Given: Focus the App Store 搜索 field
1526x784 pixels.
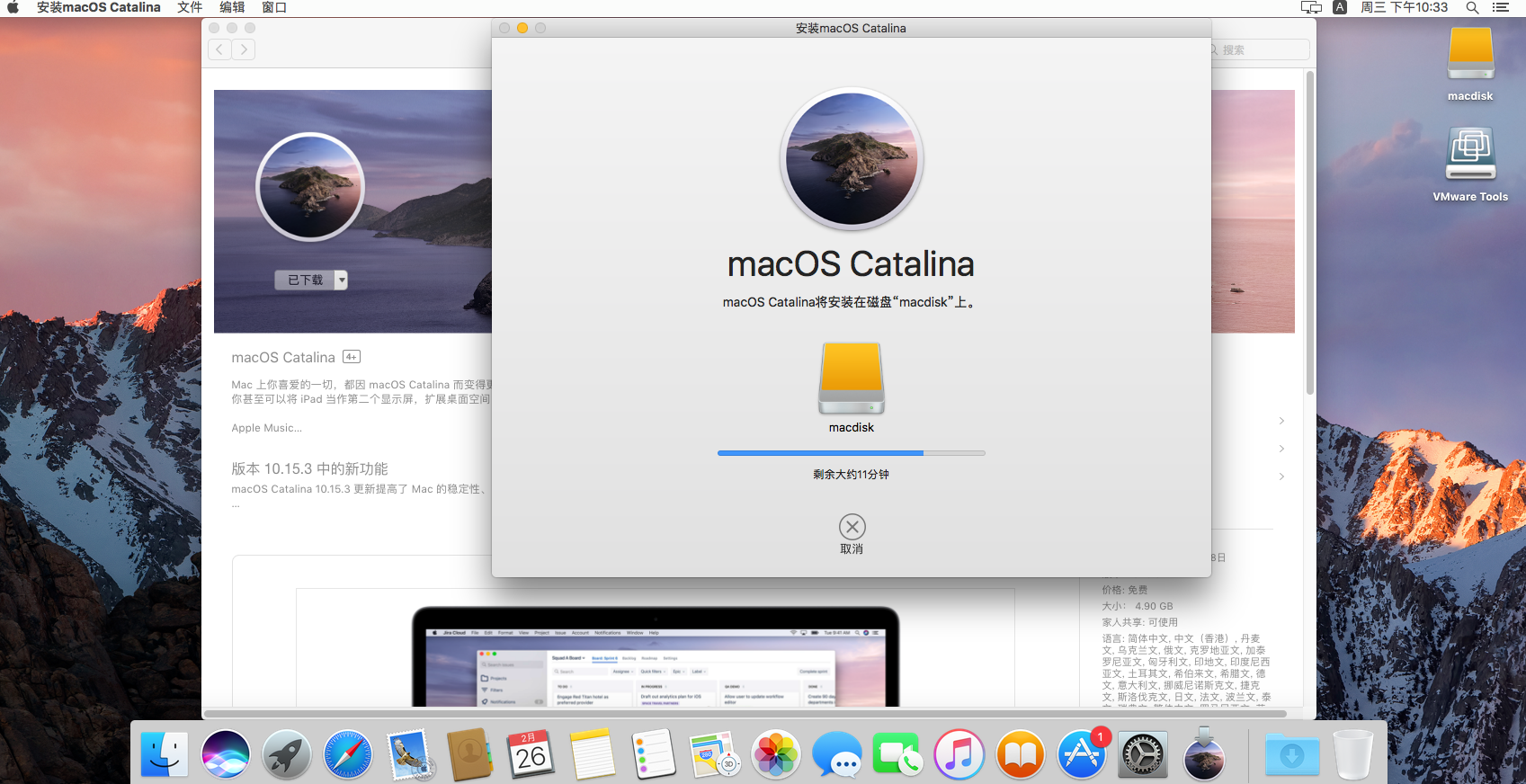Looking at the screenshot, I should (1259, 50).
